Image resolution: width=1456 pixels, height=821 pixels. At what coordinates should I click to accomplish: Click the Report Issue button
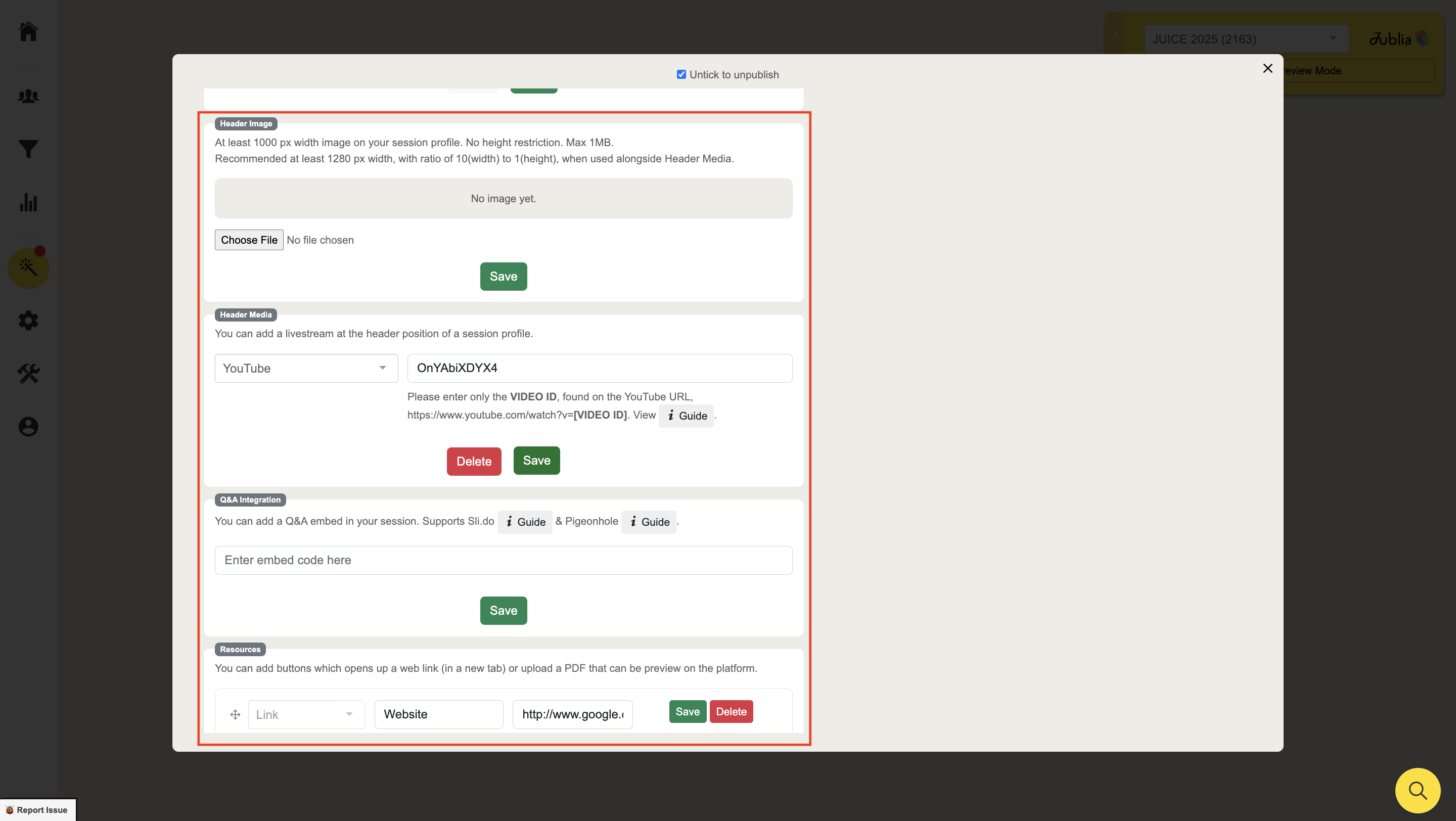coord(37,810)
